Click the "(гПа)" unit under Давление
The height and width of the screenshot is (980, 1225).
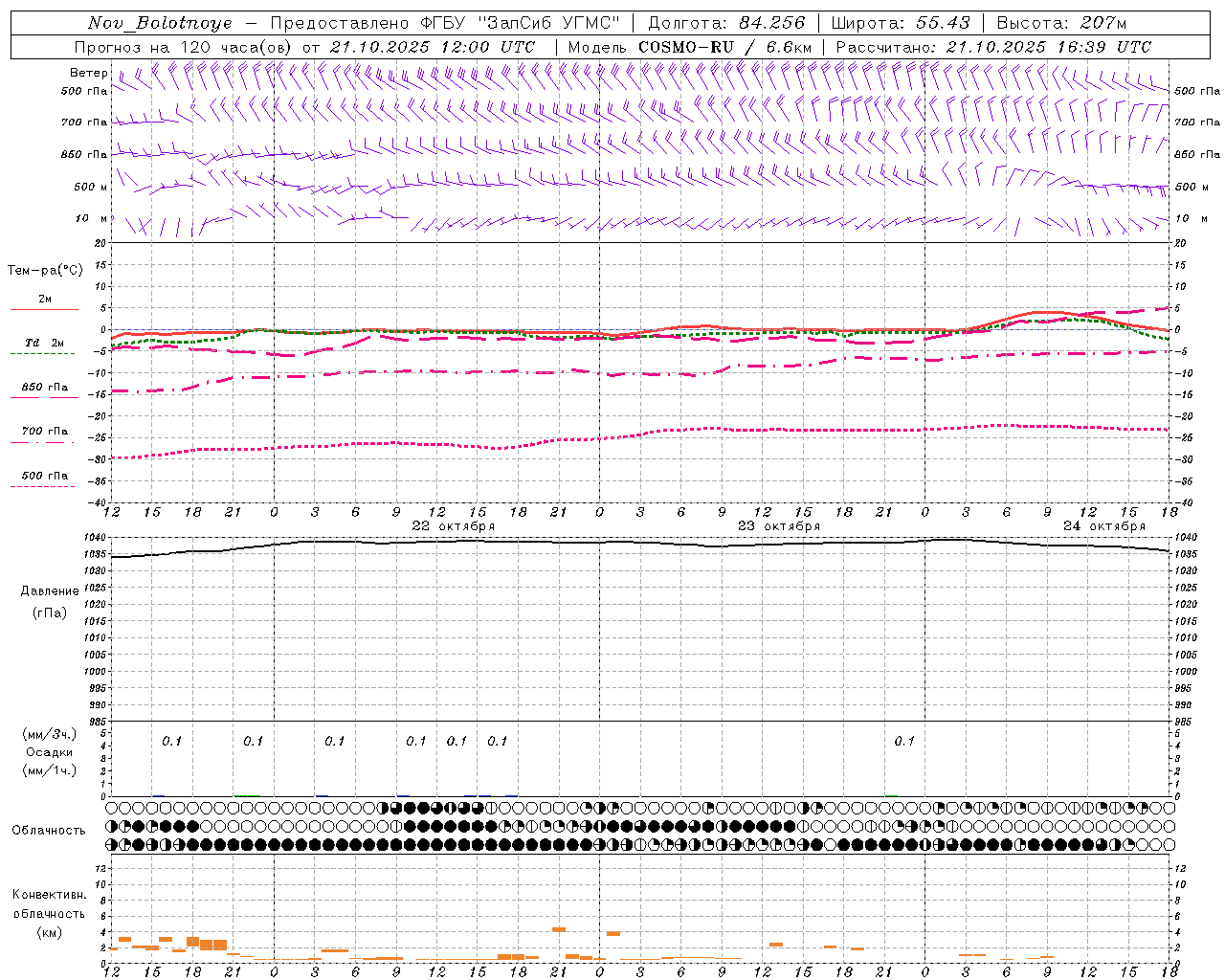(x=50, y=612)
